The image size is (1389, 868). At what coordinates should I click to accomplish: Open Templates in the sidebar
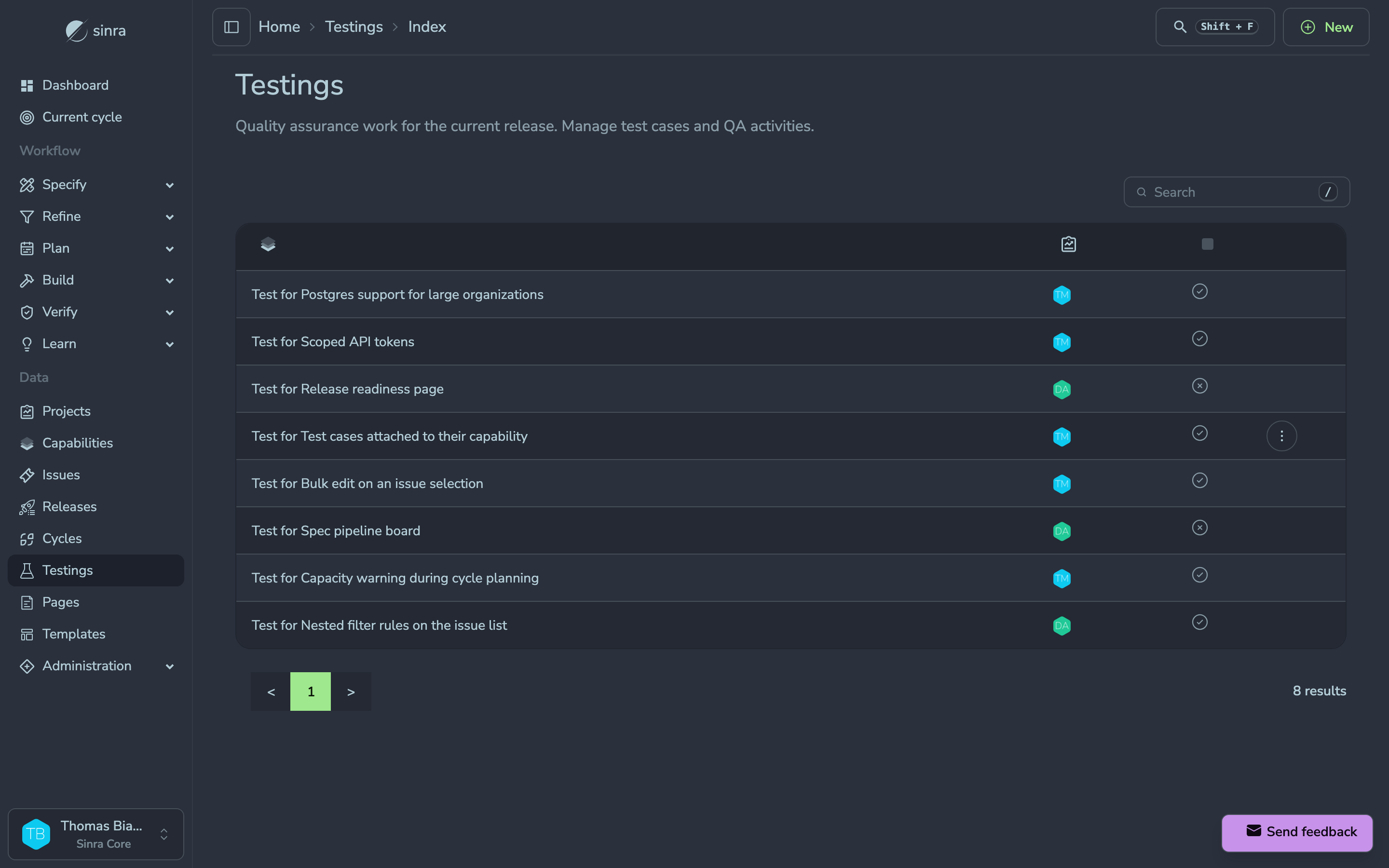[x=96, y=634]
